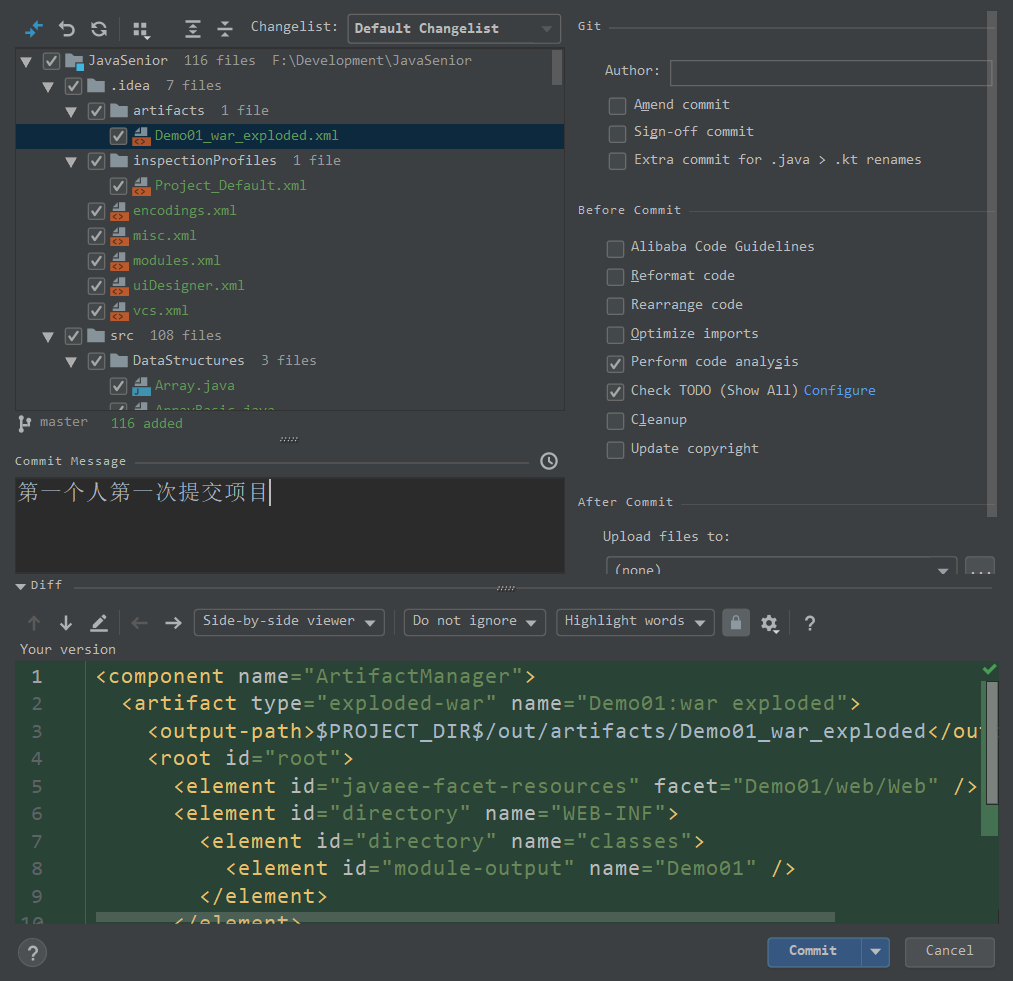Screen dimensions: 1013x981
Task: Click the diff viewer vertical scrollbar
Action: (x=991, y=742)
